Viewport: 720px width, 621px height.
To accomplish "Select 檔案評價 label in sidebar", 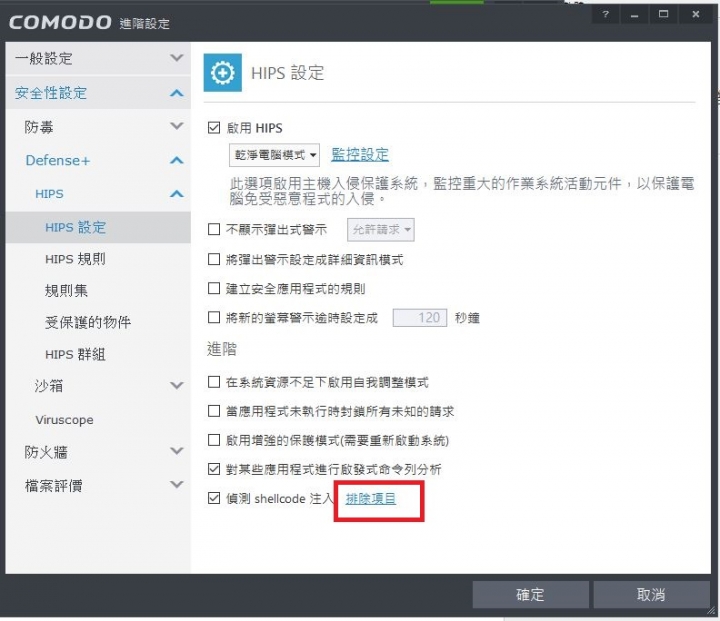I will [54, 486].
